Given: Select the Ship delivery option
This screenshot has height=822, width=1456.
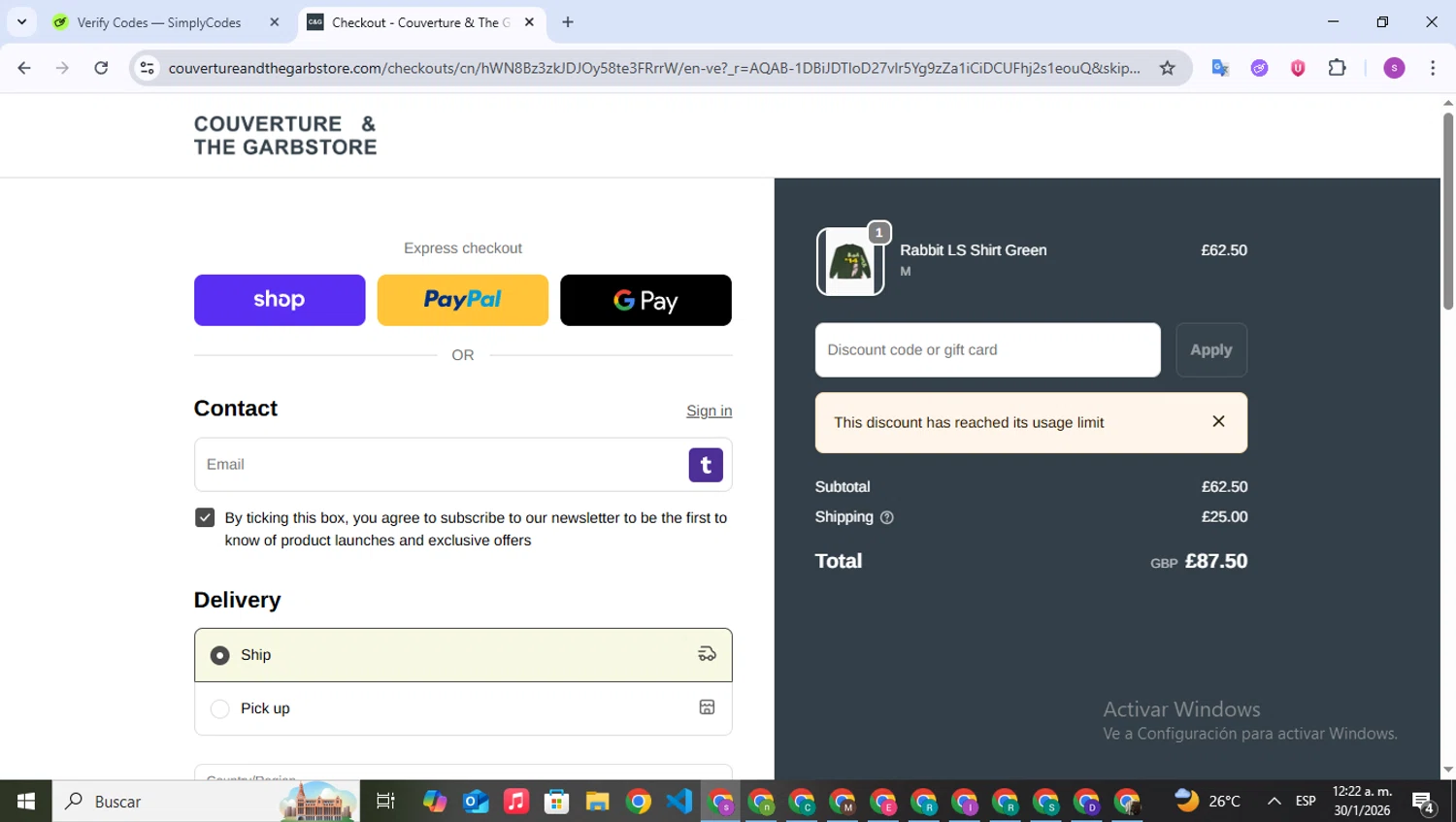Looking at the screenshot, I should point(463,655).
